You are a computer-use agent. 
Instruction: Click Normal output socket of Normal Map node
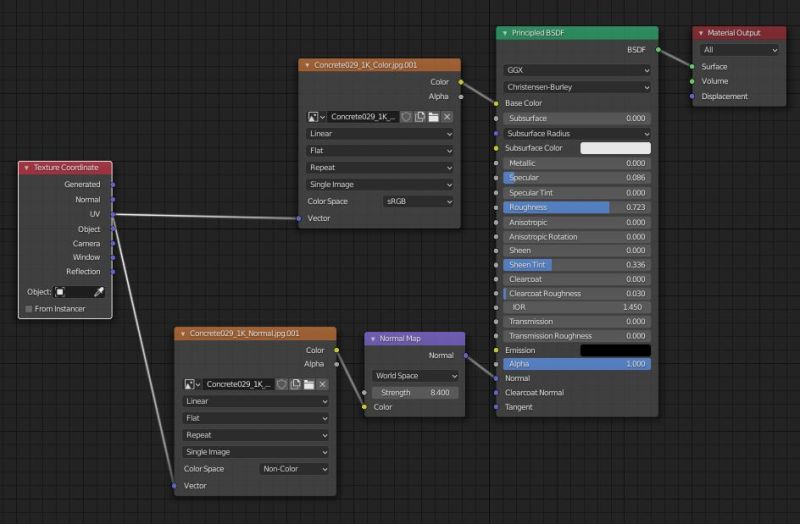(466, 356)
